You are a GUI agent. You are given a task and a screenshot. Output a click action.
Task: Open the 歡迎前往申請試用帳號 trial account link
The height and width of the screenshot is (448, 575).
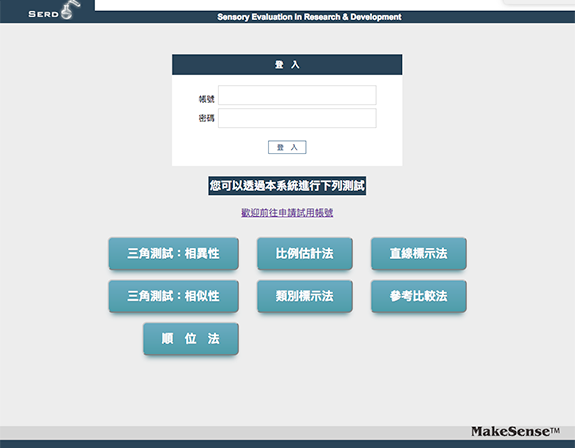[x=287, y=213]
